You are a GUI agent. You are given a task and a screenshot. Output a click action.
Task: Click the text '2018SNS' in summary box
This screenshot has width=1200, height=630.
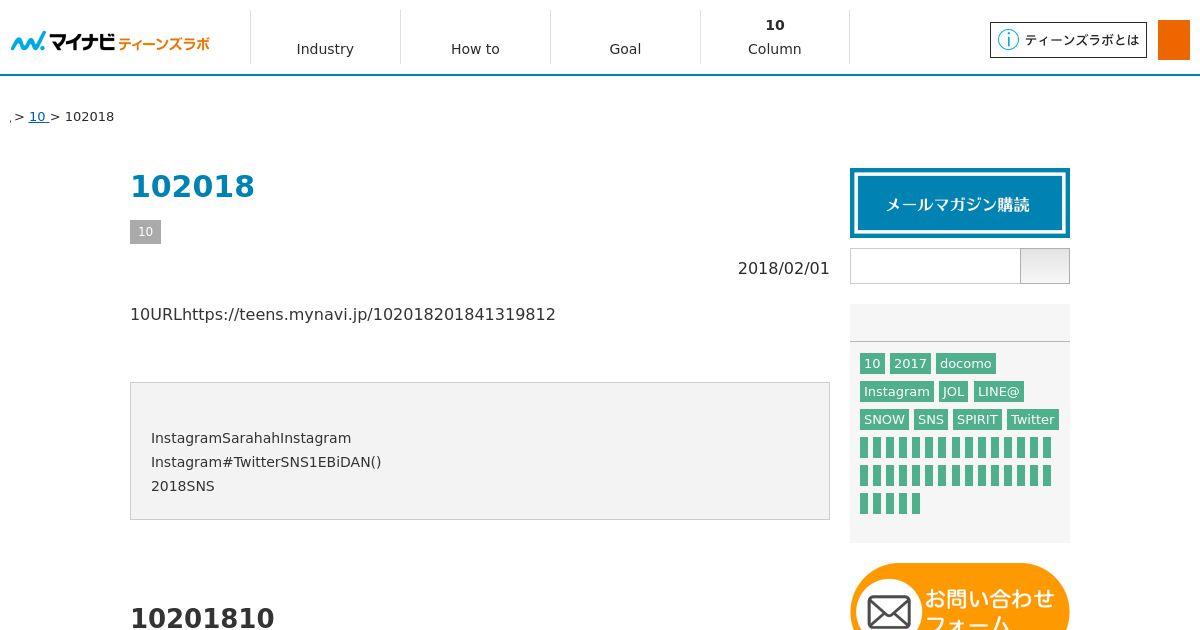pos(183,486)
